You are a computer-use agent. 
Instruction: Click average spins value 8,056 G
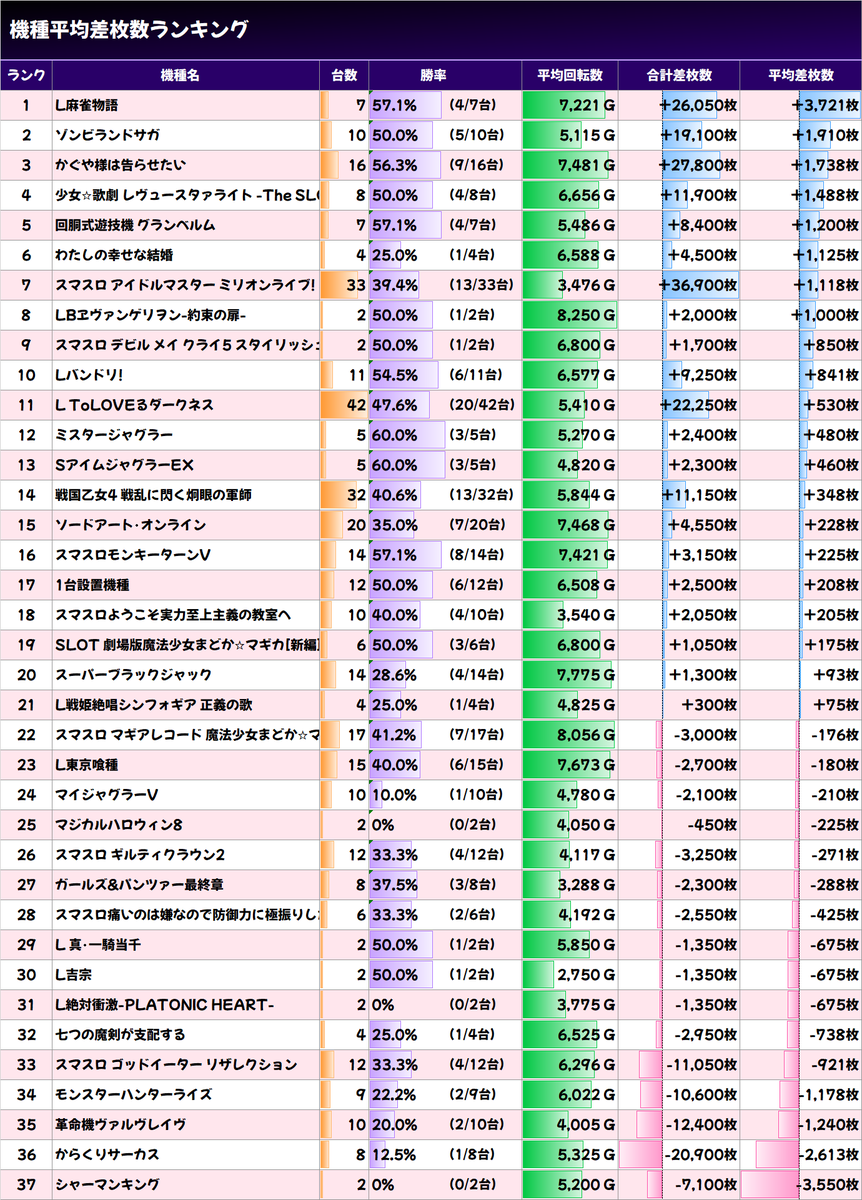(587, 735)
